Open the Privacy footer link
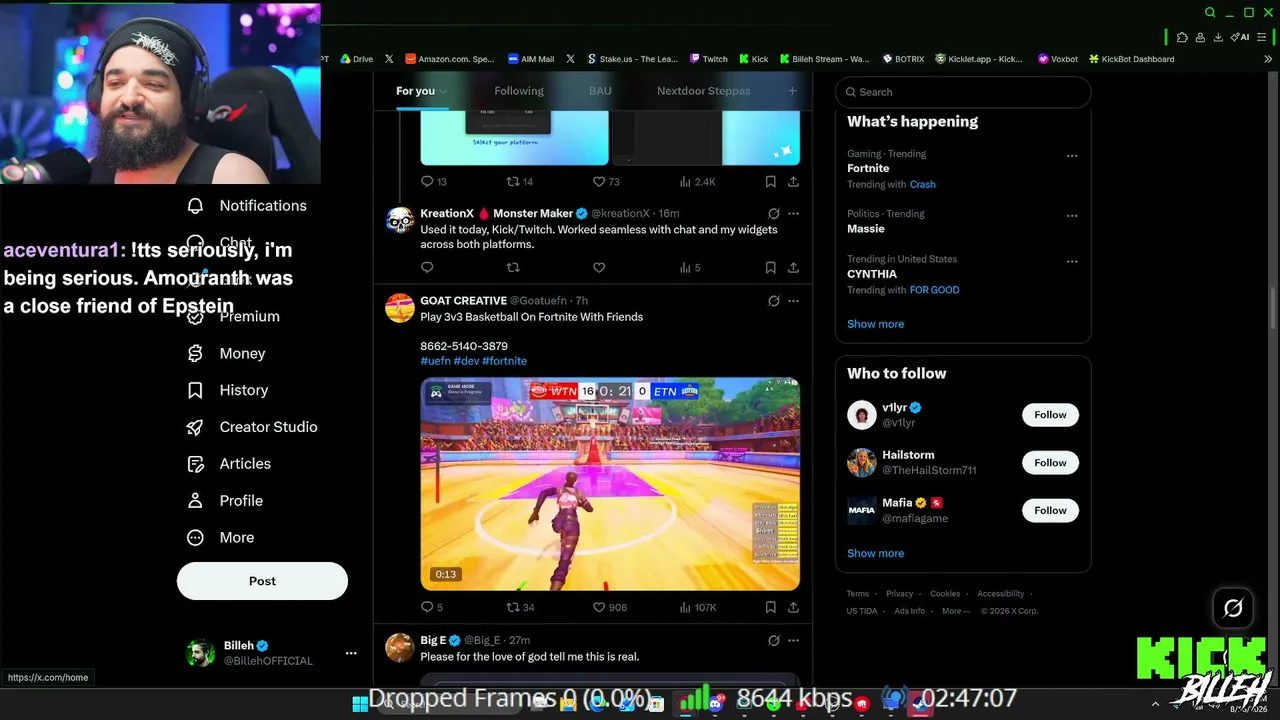This screenshot has width=1280, height=720. pos(899,594)
